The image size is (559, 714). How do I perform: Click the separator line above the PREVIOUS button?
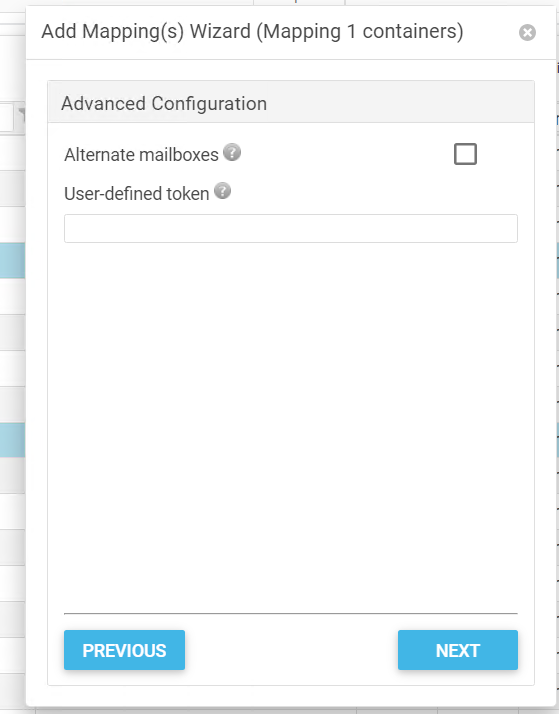point(290,613)
